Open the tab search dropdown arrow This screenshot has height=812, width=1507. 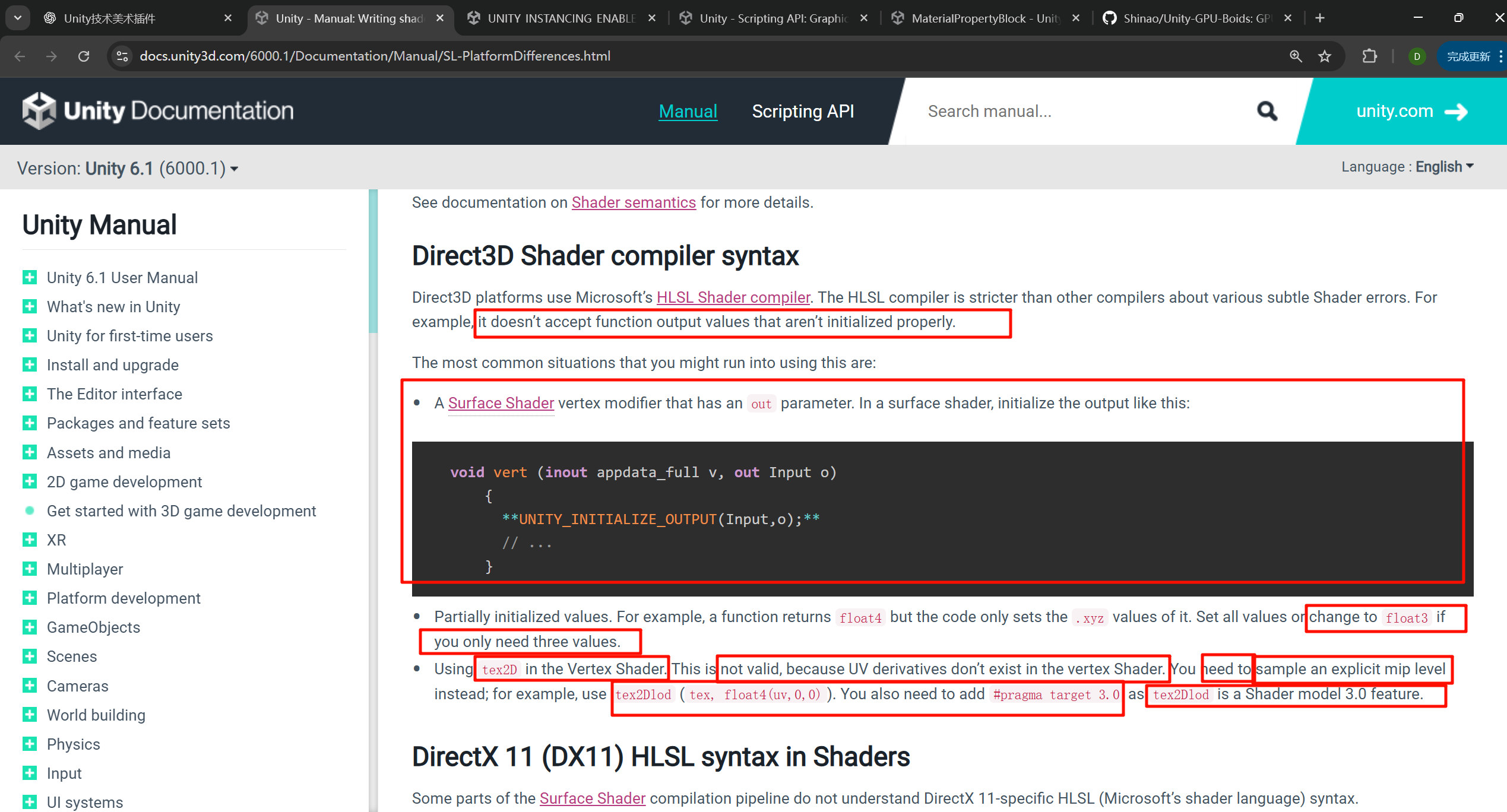tap(18, 18)
